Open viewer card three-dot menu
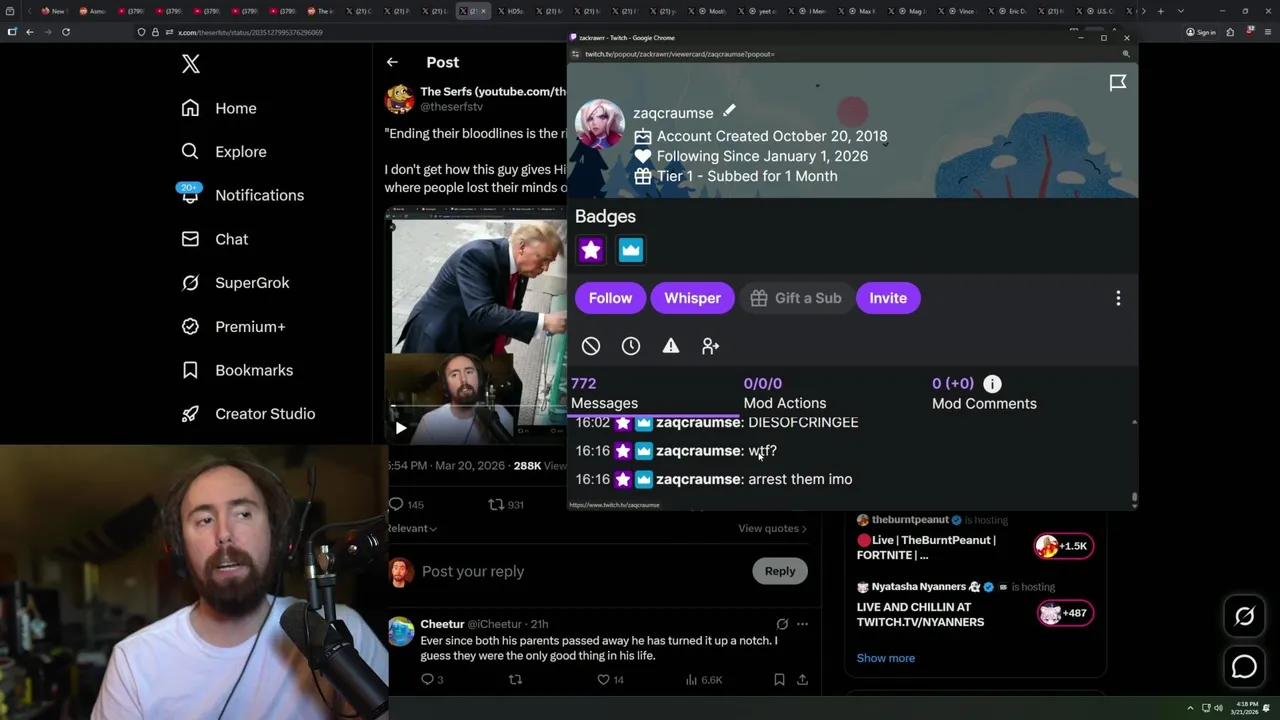Screen dimensions: 1280x720 click(x=1118, y=298)
